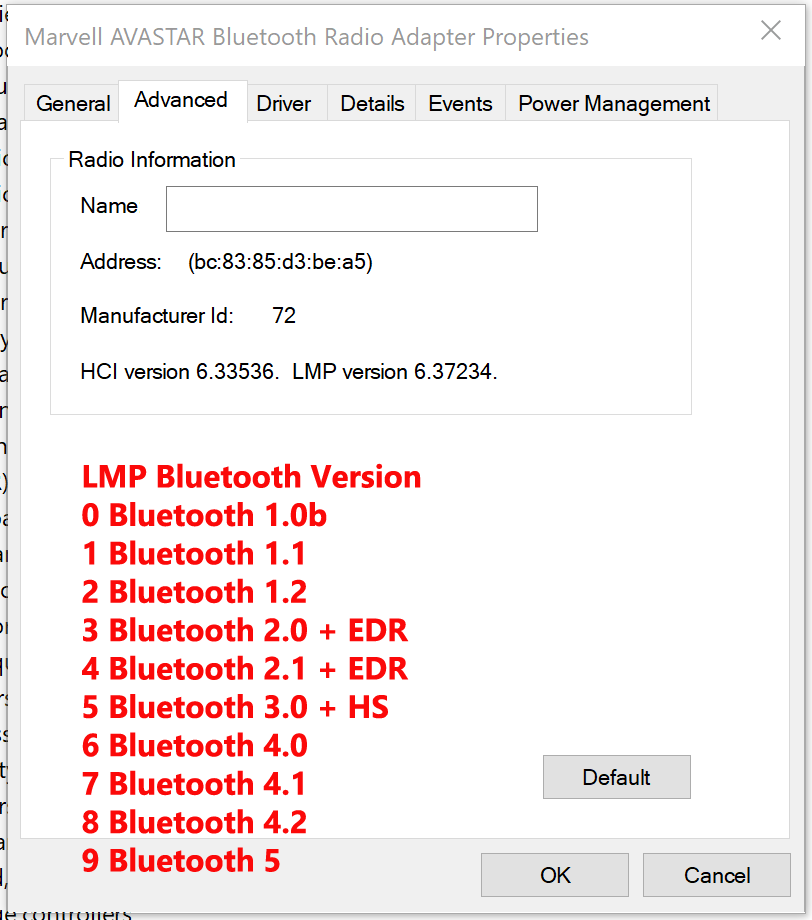Click the Radio Information group label

pyautogui.click(x=152, y=160)
